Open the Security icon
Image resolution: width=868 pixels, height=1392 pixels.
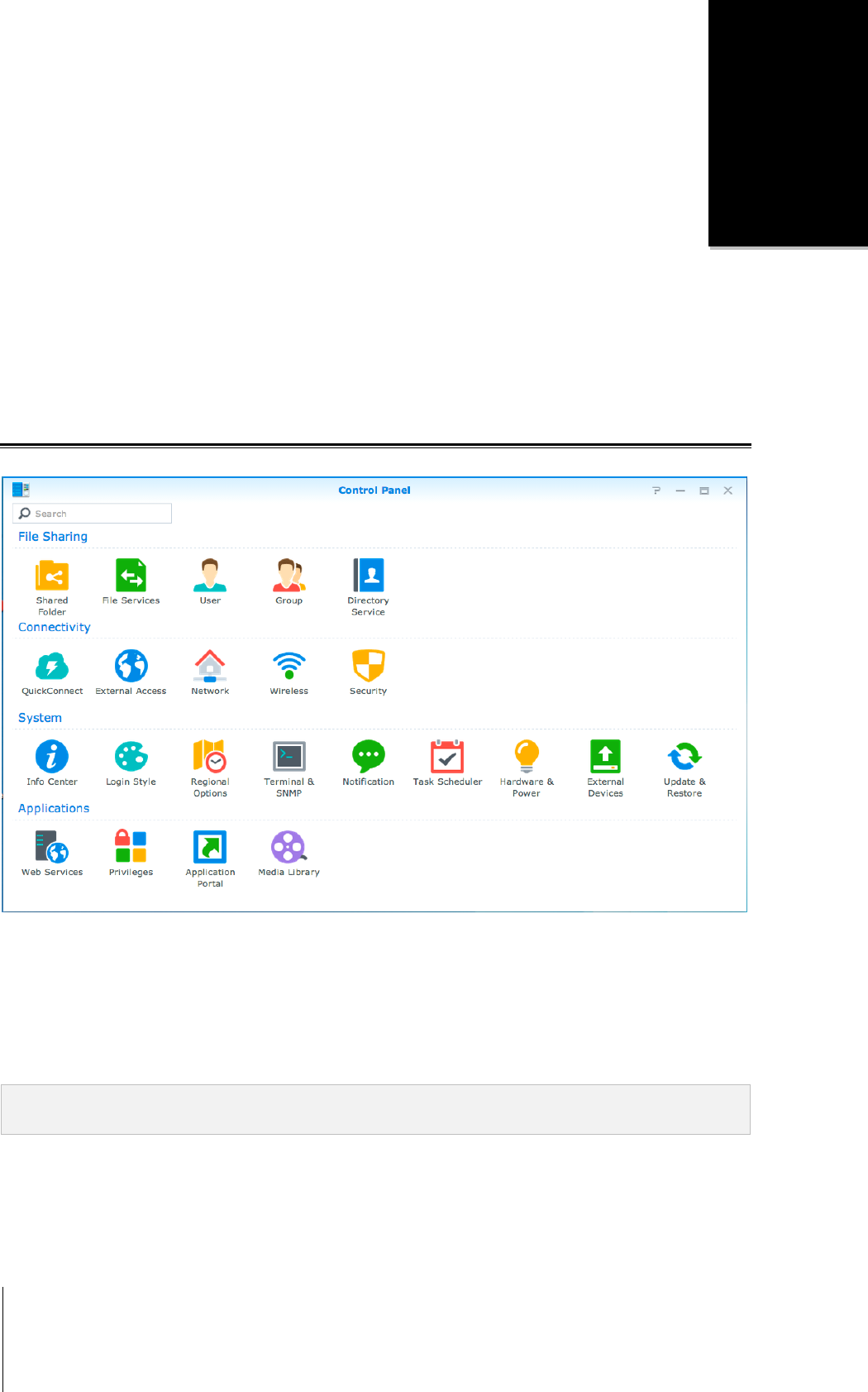click(368, 667)
